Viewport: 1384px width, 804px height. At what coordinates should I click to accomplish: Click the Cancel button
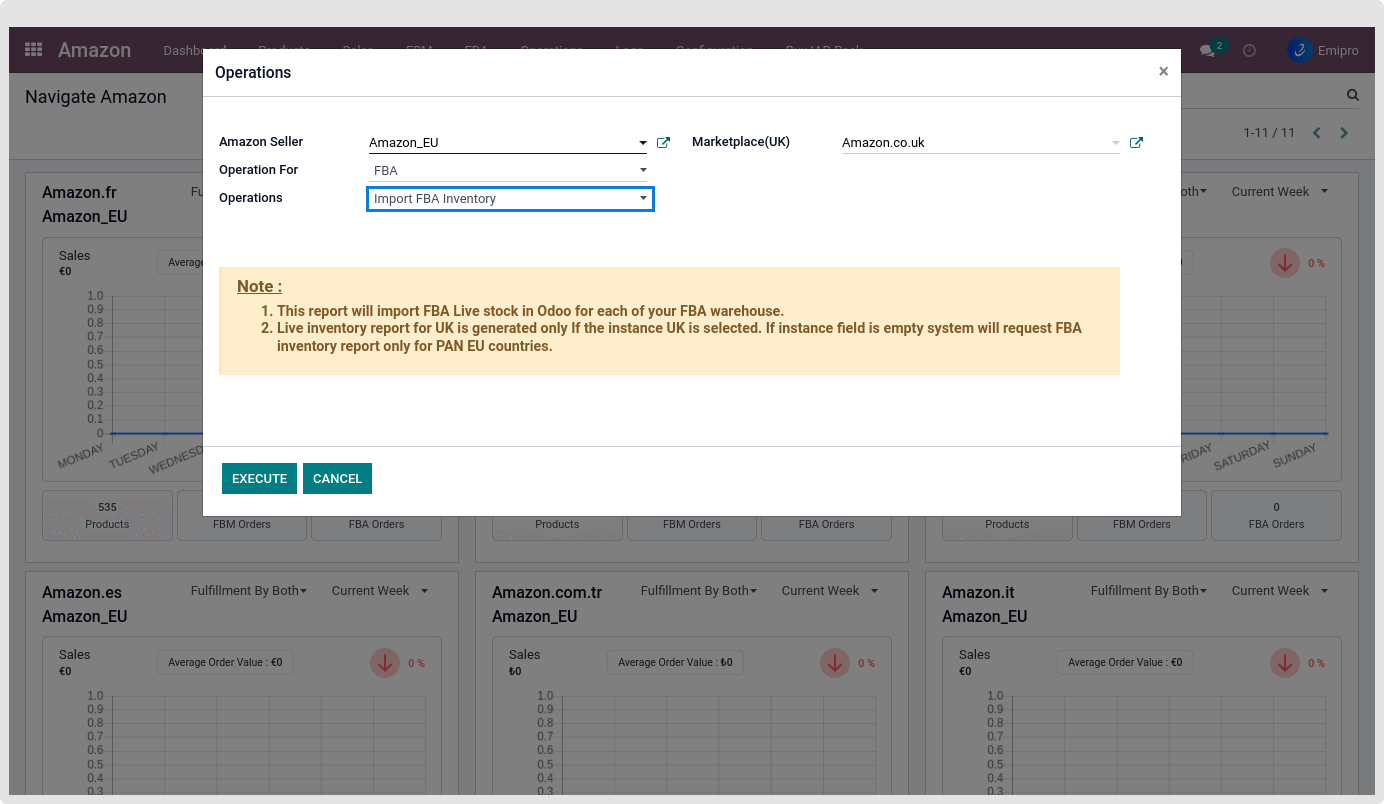click(337, 479)
